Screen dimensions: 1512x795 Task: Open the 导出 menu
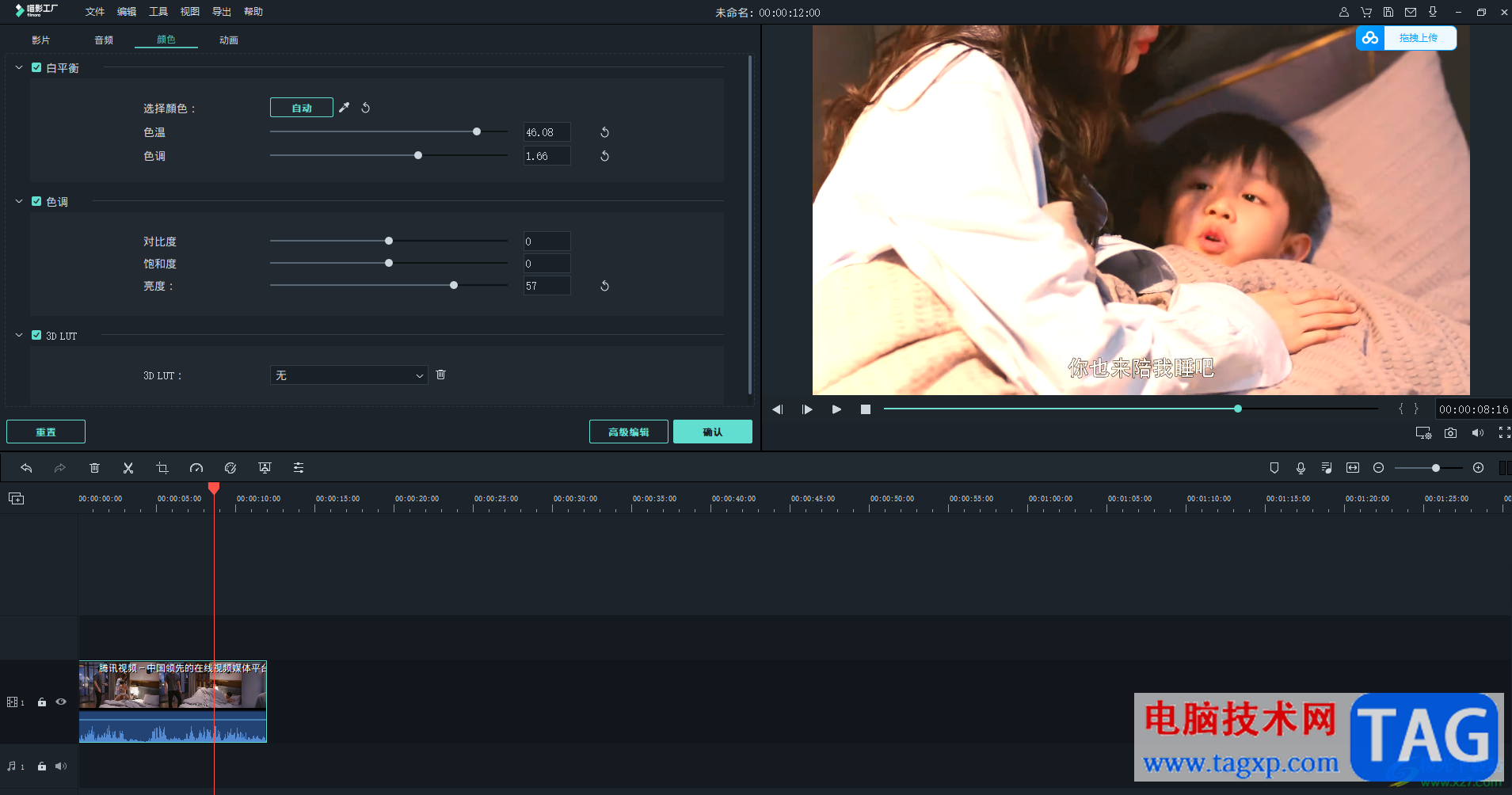pos(222,12)
